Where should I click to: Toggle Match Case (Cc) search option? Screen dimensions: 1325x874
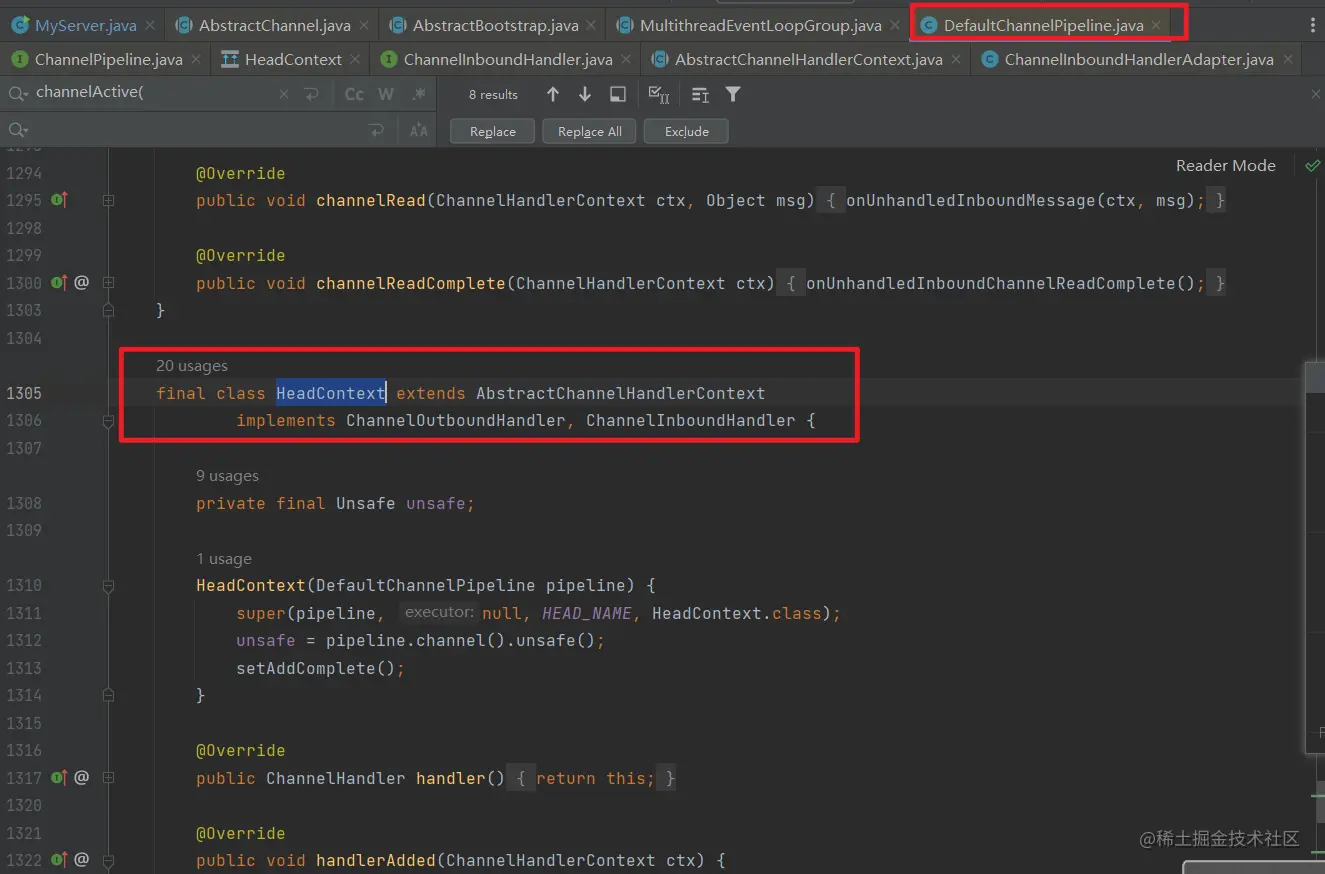coord(354,94)
